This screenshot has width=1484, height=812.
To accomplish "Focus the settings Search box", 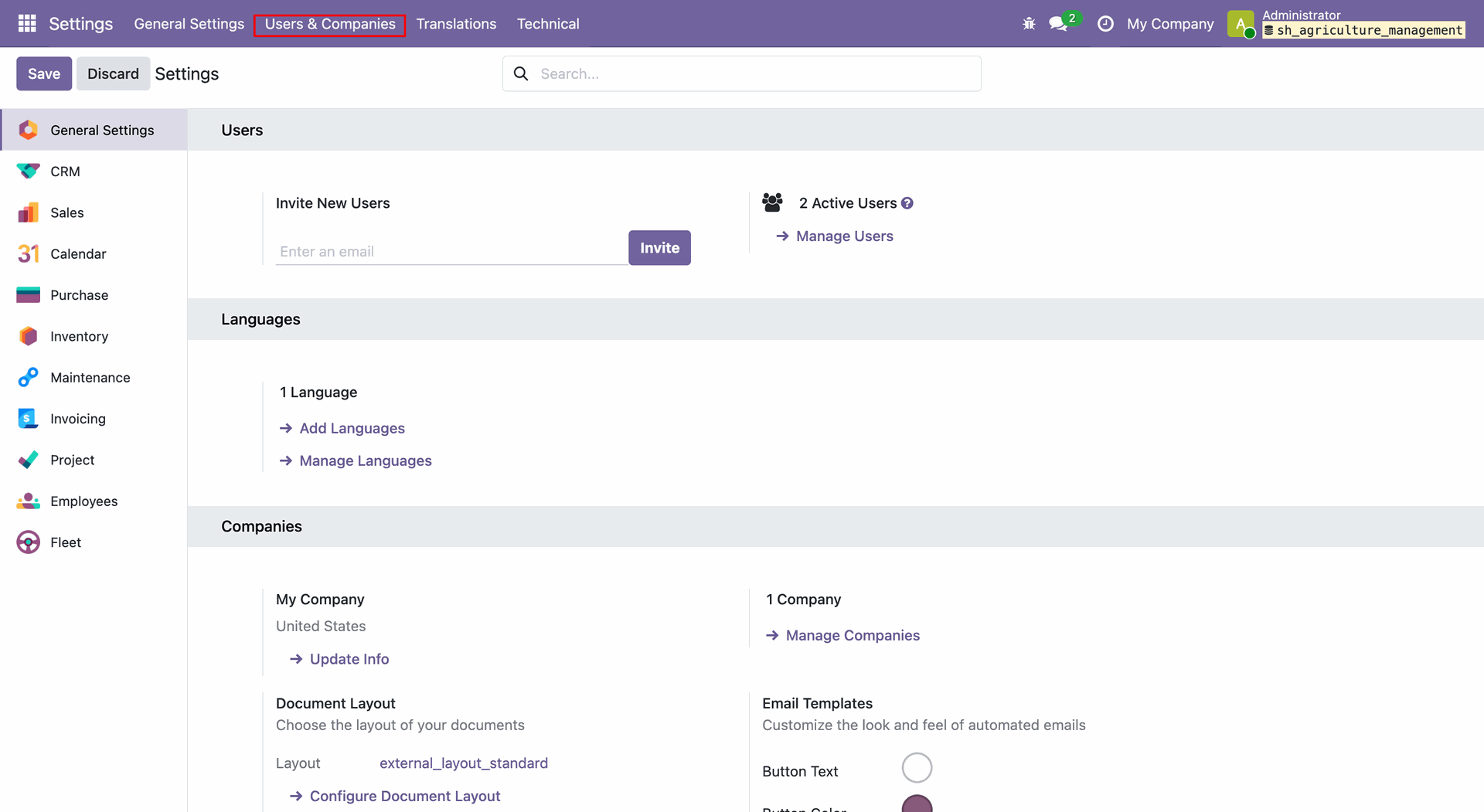I will [742, 73].
